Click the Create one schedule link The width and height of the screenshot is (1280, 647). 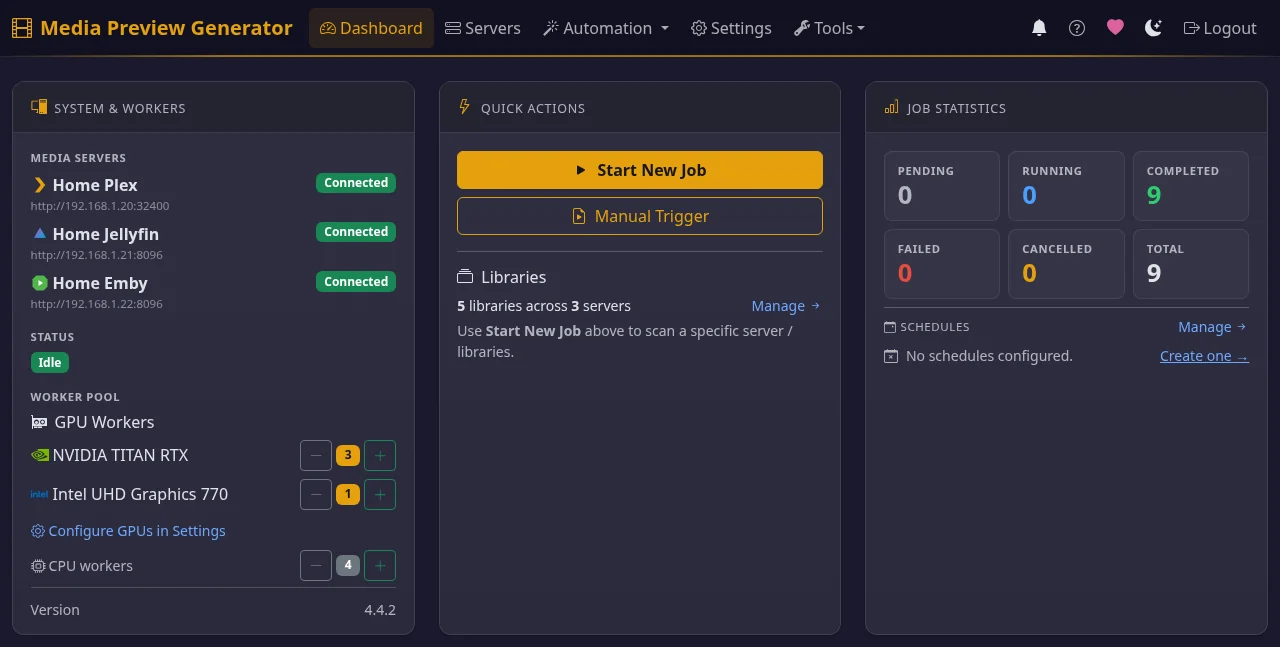[x=1204, y=356]
